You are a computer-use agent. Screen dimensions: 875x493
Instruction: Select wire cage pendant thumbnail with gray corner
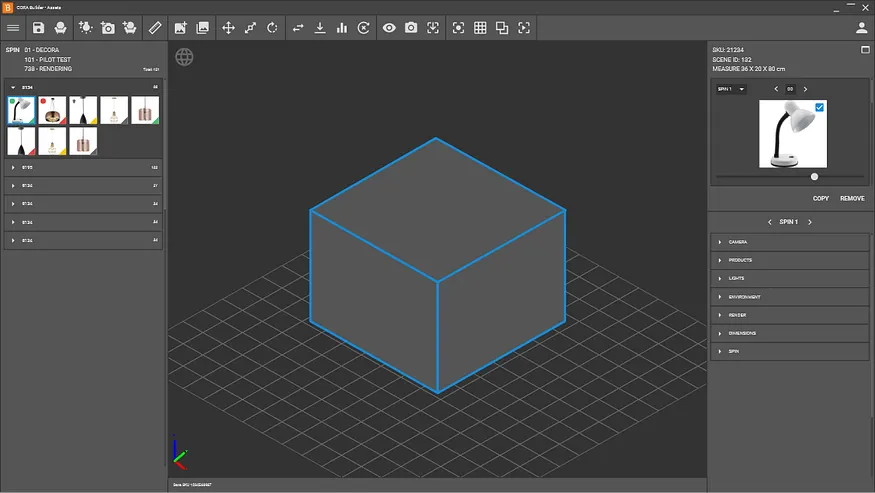114,110
